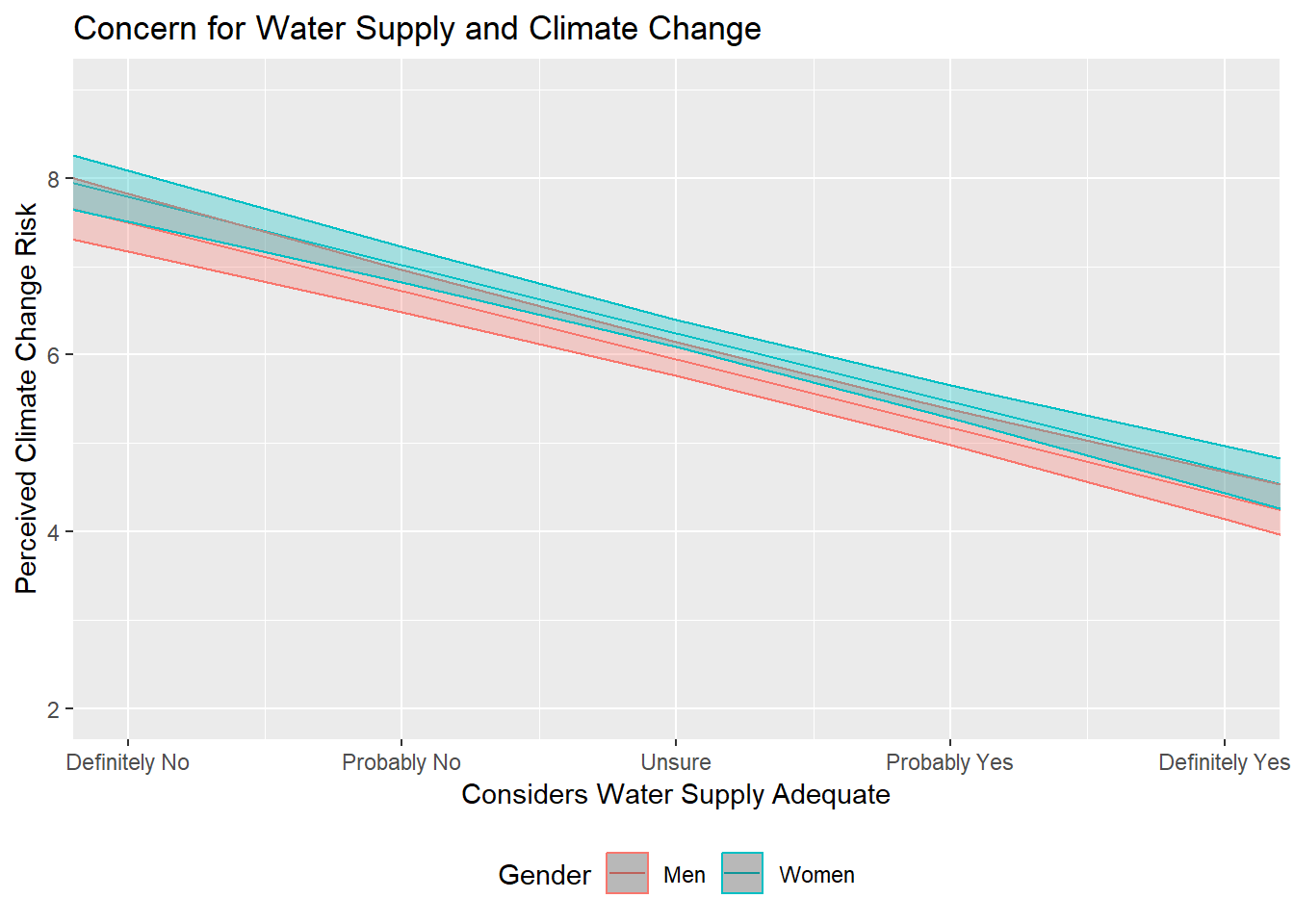Click the "Definitely Yes" x-axis label
The image size is (1294, 924).
(x=1223, y=762)
